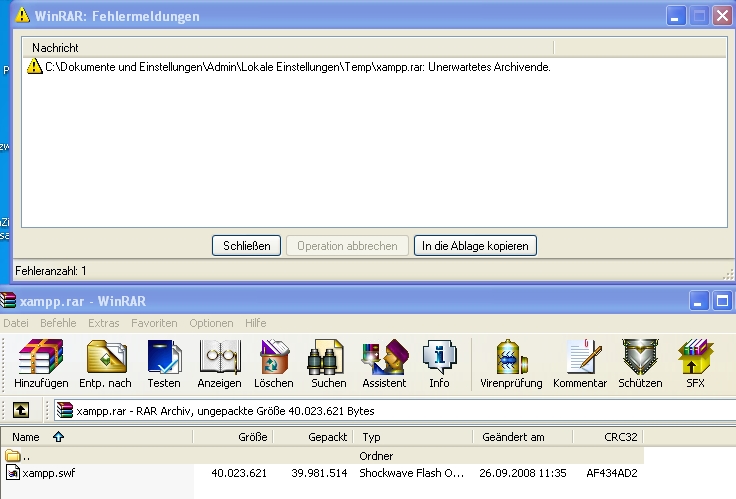Click the Löschen delete icon
This screenshot has width=736, height=499.
point(274,363)
